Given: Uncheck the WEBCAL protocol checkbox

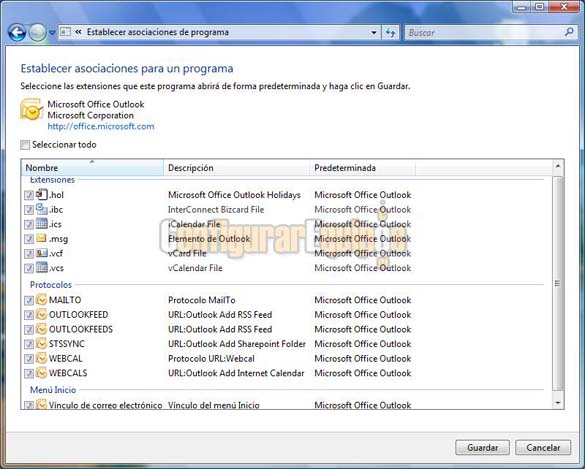Looking at the screenshot, I should point(29,359).
